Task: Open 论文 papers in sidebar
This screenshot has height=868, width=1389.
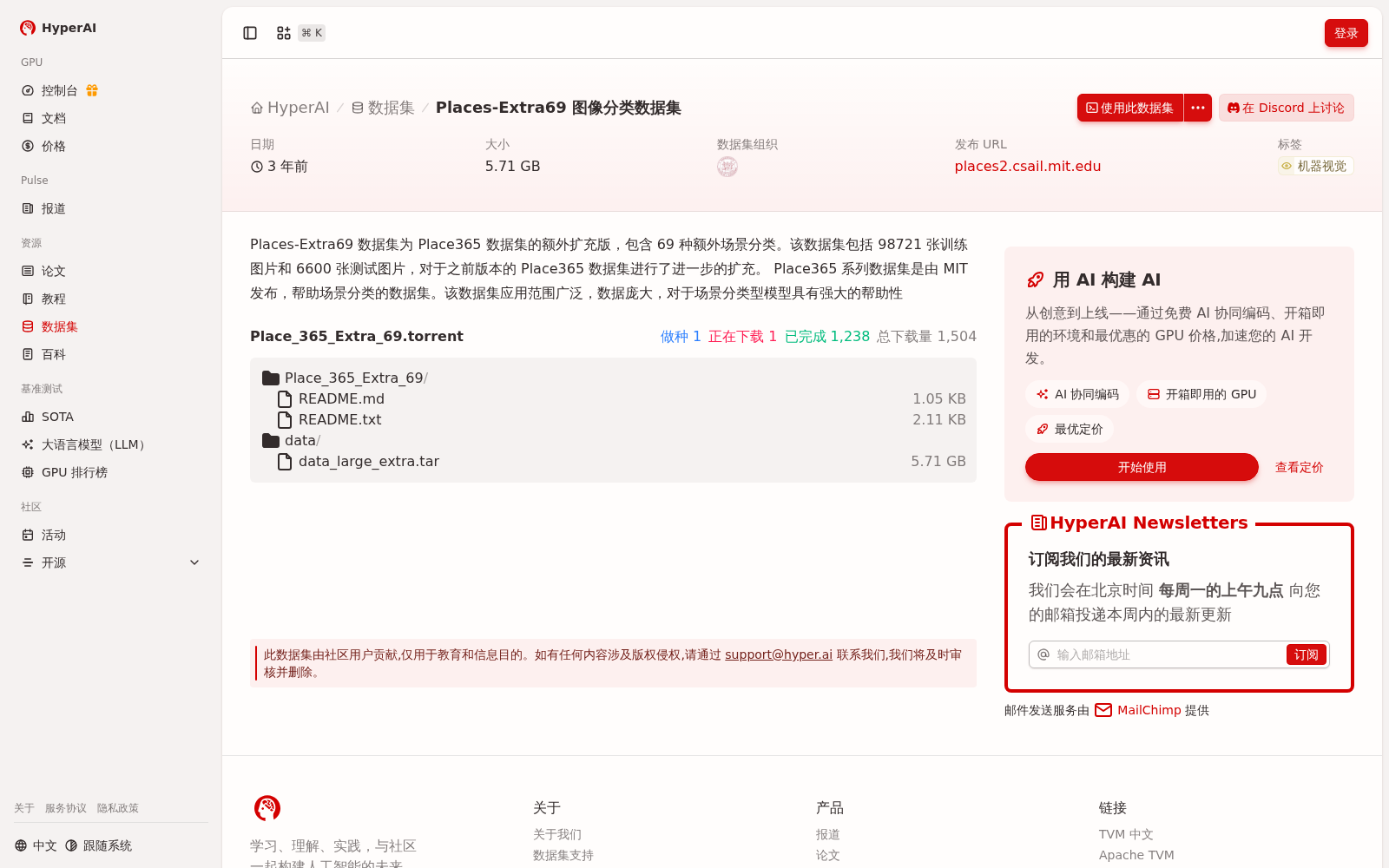Action: tap(111, 271)
